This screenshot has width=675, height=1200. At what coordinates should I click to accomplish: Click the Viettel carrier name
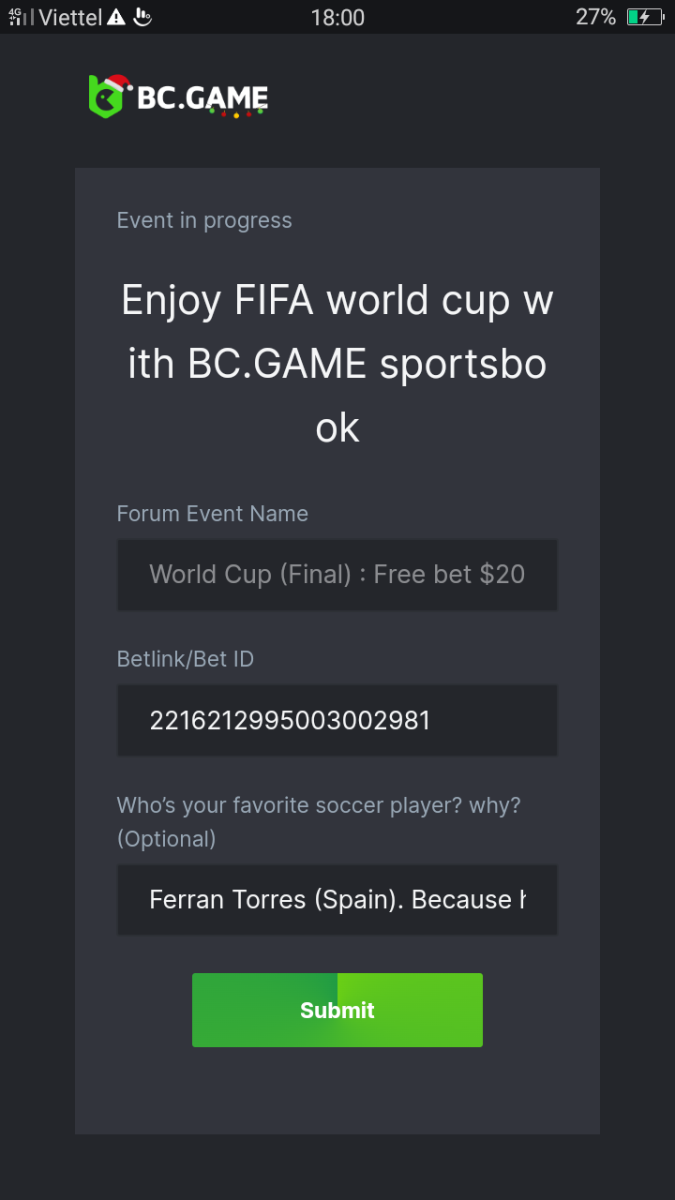[70, 17]
